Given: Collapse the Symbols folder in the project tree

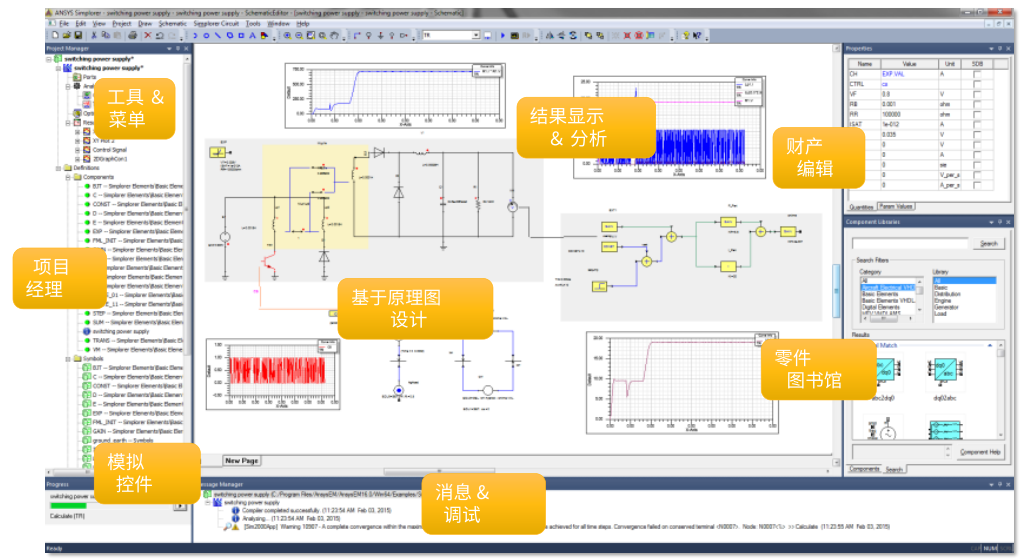Looking at the screenshot, I should coord(68,358).
